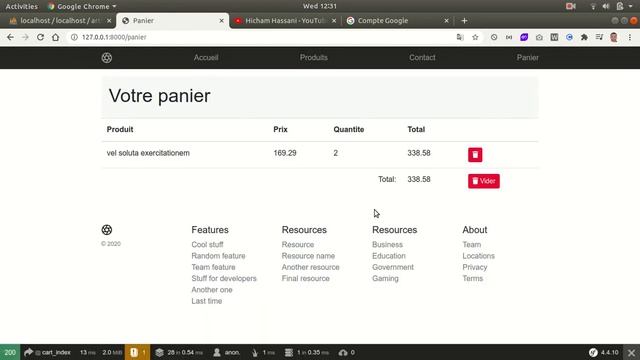
Task: Open the Chrome three-dot menu
Action: pyautogui.click(x=630, y=37)
